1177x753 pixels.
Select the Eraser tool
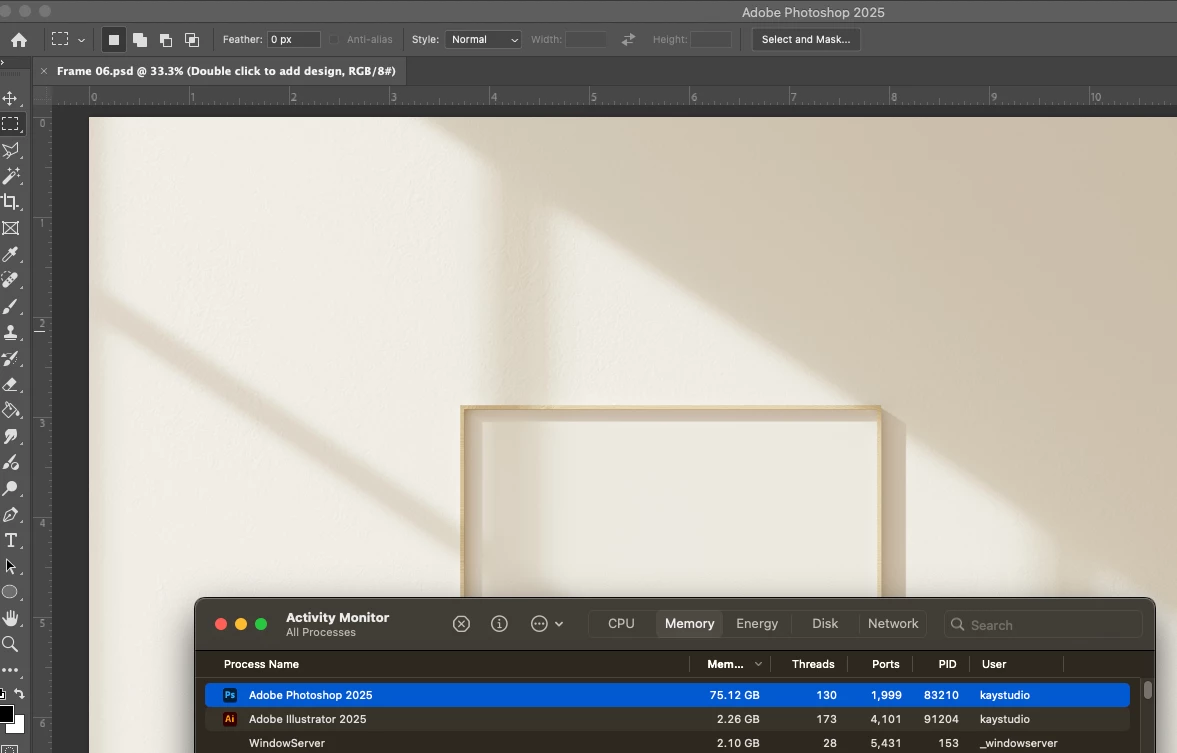pyautogui.click(x=11, y=384)
